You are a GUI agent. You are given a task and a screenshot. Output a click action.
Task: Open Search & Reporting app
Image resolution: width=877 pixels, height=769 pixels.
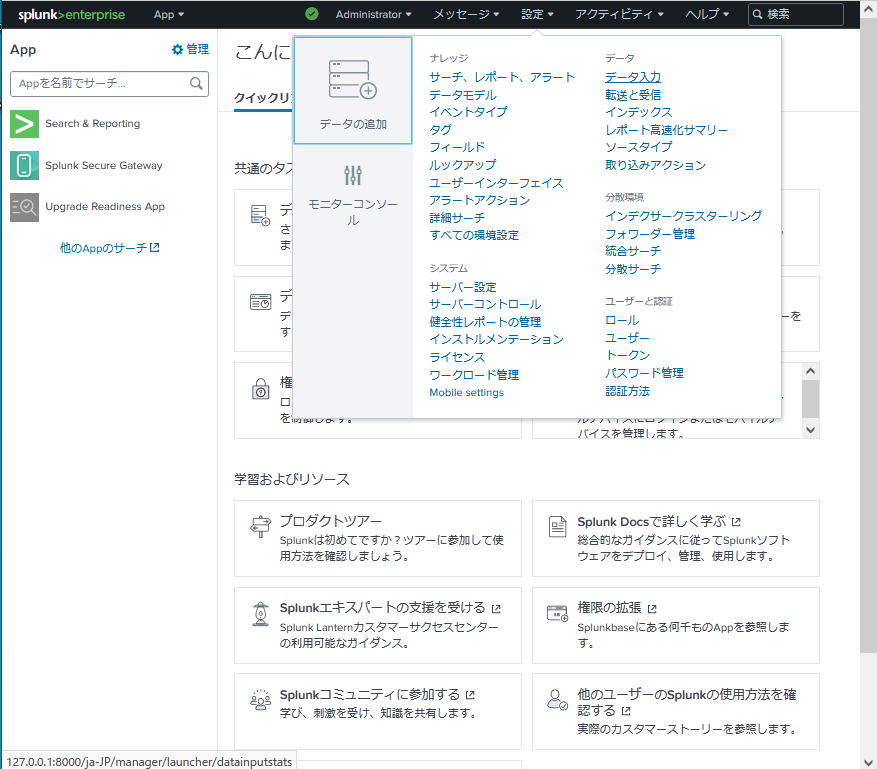point(92,124)
